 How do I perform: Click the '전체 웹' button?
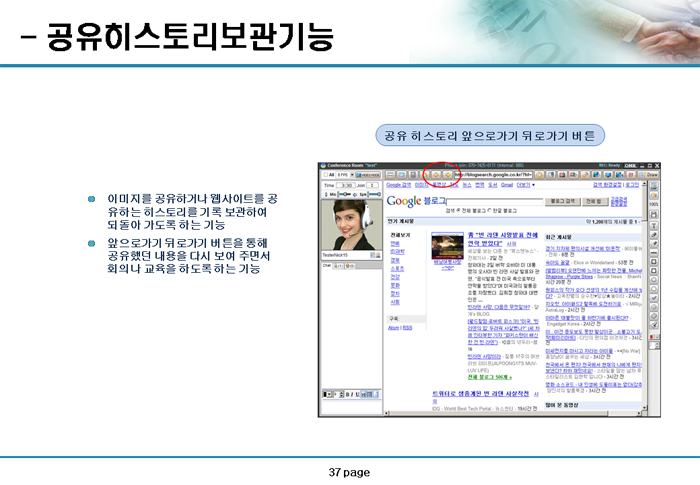pos(595,201)
